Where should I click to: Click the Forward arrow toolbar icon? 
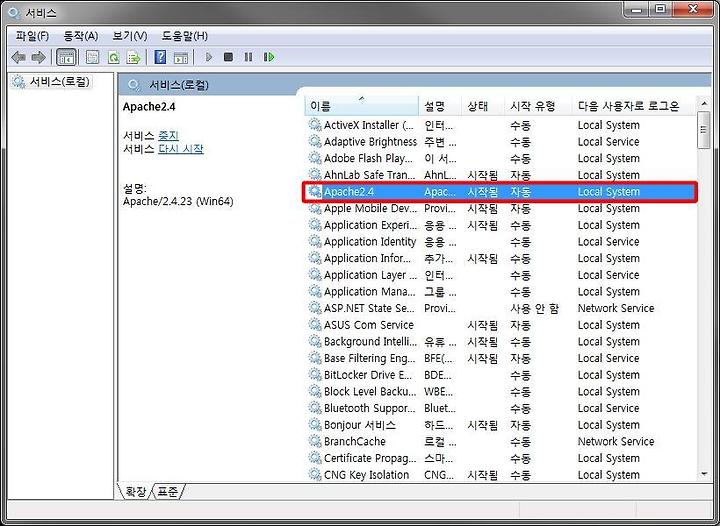[38, 57]
